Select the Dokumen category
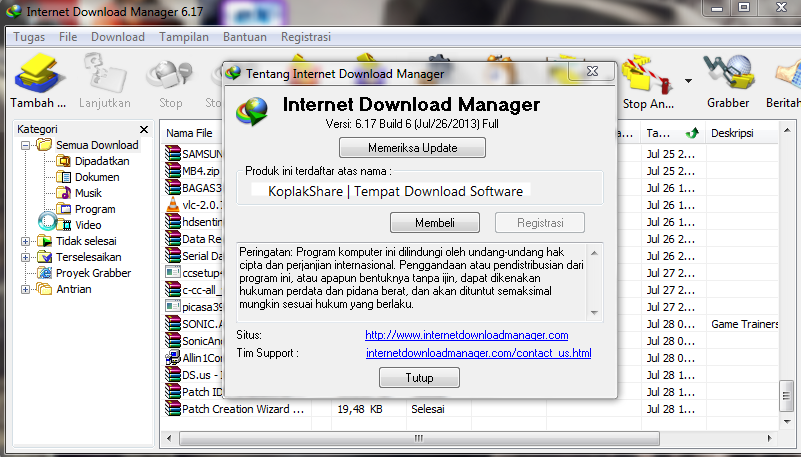 [x=97, y=177]
